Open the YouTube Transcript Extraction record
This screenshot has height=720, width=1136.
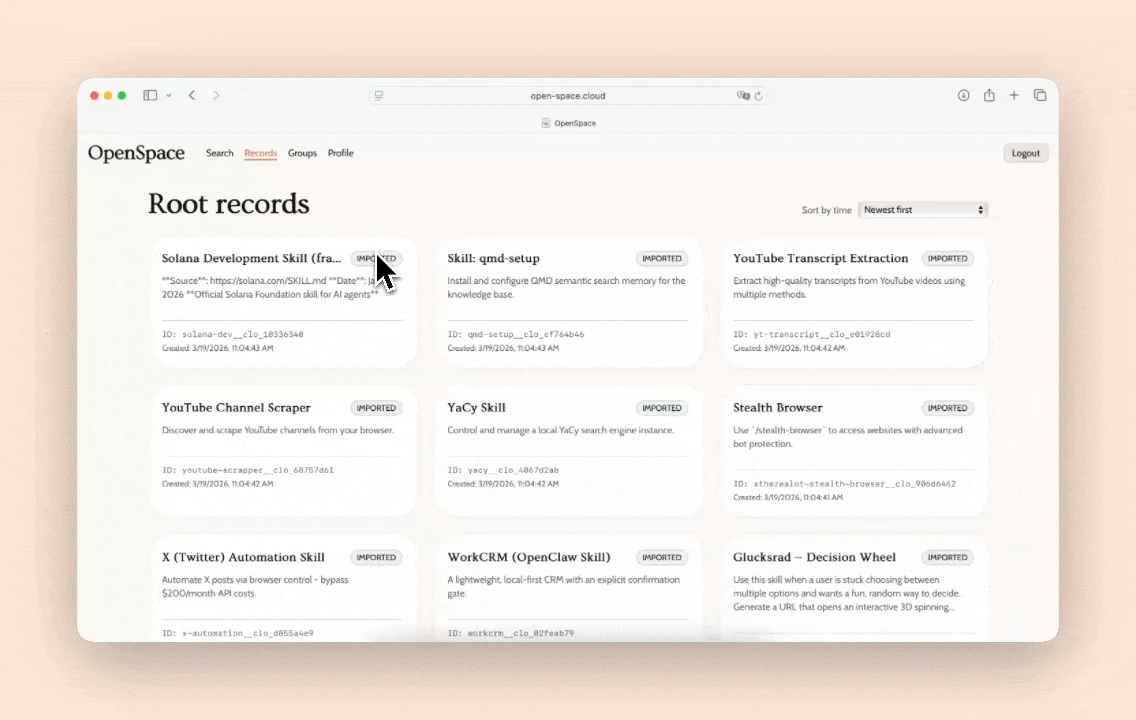click(820, 259)
